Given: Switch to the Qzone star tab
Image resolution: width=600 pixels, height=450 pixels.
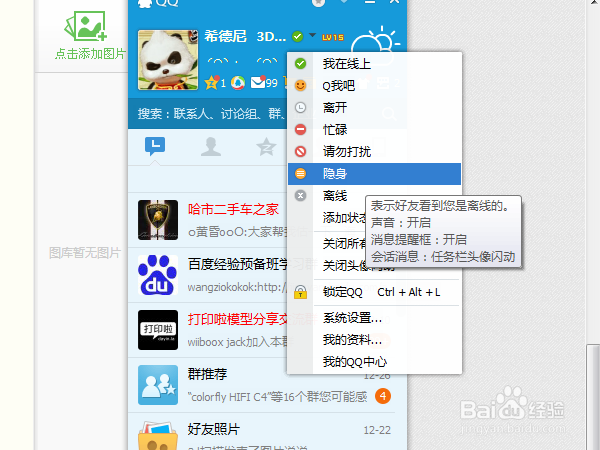Looking at the screenshot, I should pos(266,147).
